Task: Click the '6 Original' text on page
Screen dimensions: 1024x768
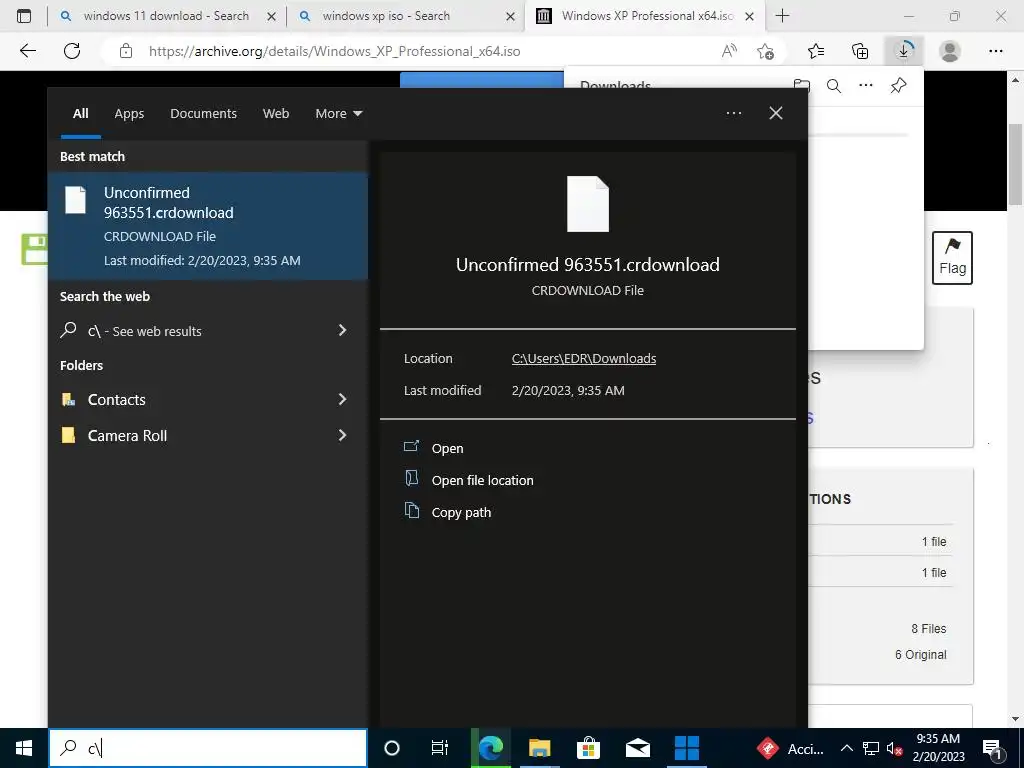Action: pyautogui.click(x=920, y=654)
